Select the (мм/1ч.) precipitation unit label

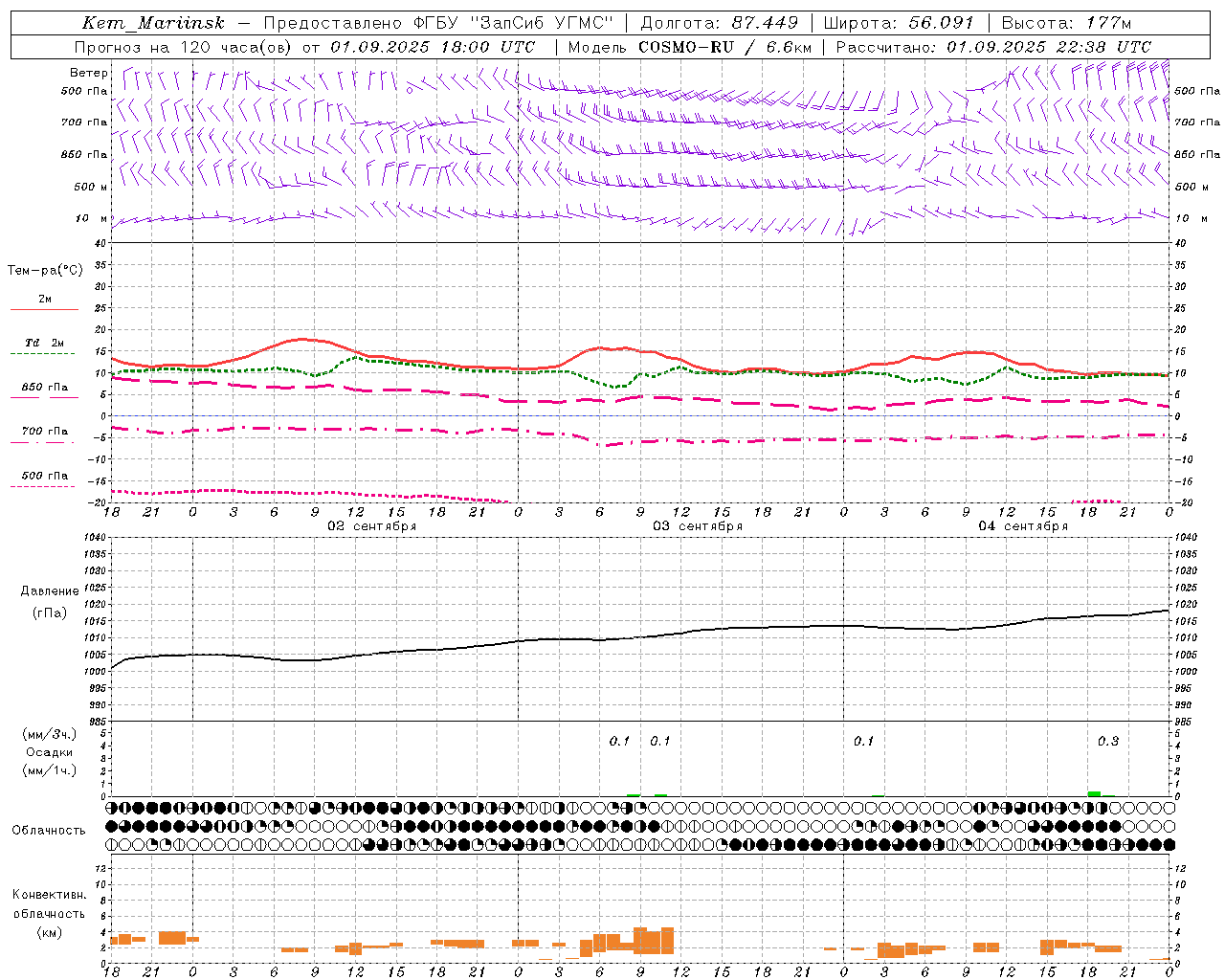(x=50, y=770)
